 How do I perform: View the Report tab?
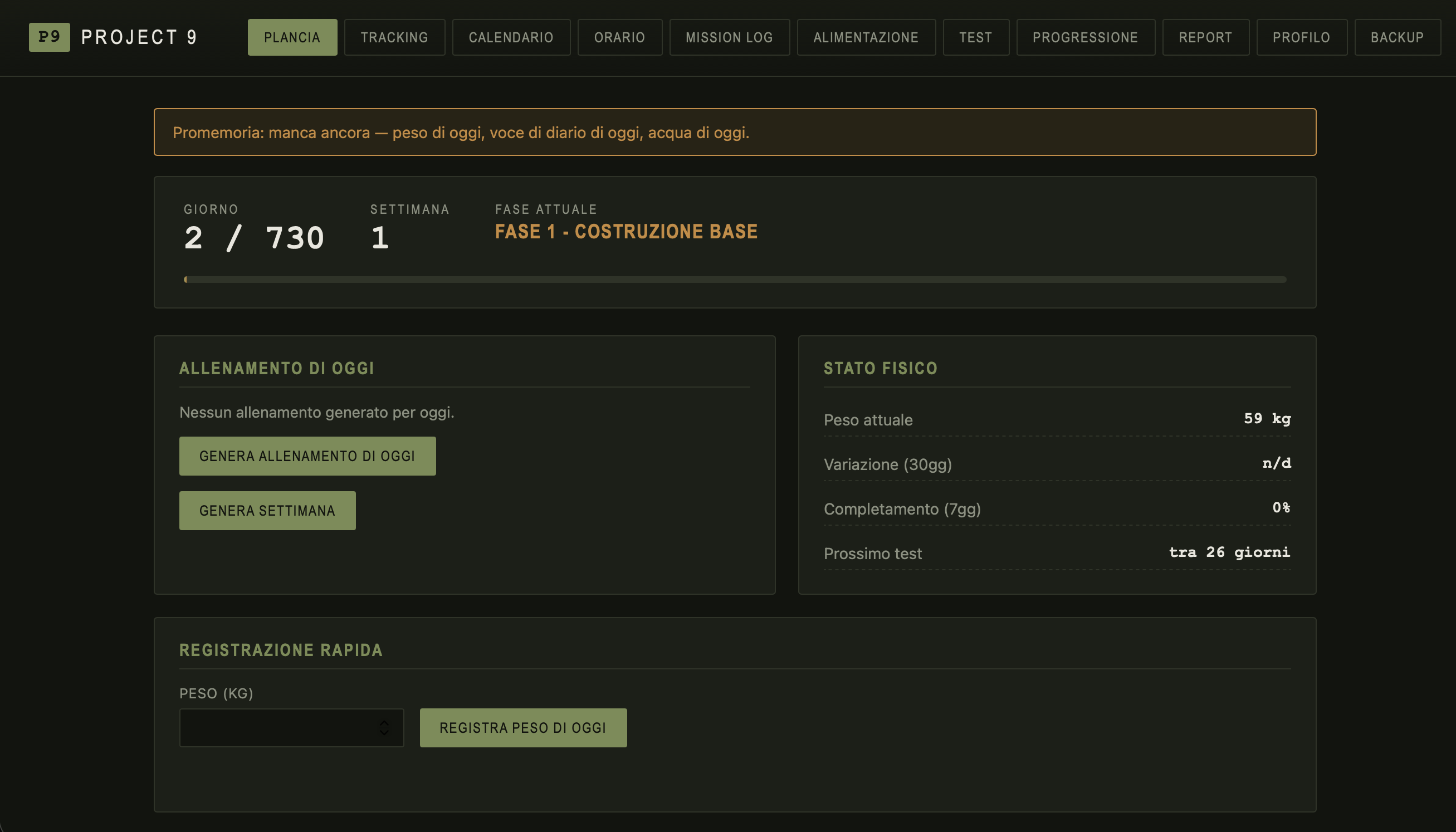pyautogui.click(x=1205, y=37)
